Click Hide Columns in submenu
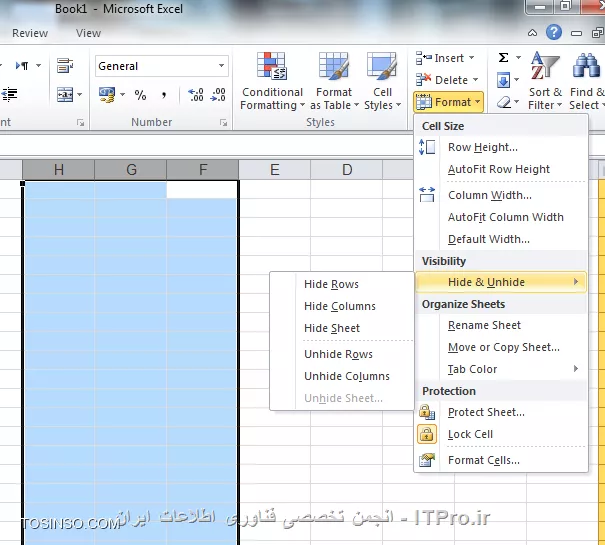Viewport: 605px width, 545px height. point(342,306)
